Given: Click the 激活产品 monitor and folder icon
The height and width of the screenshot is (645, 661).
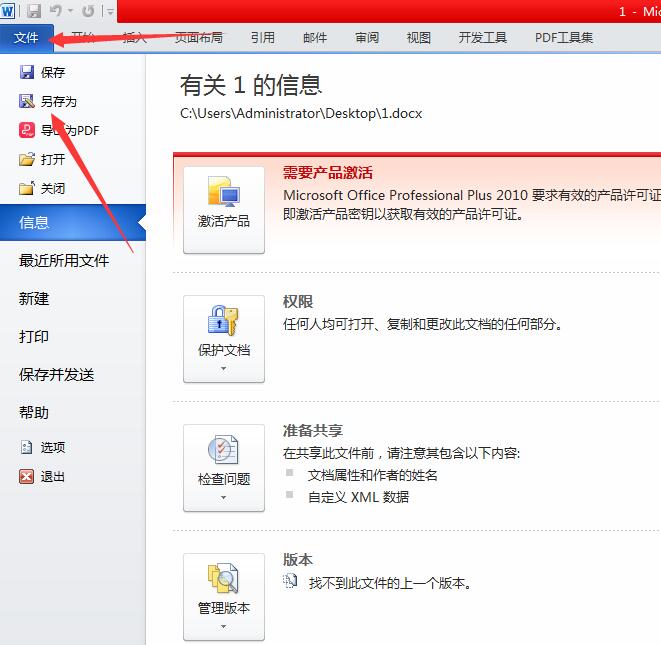Looking at the screenshot, I should pyautogui.click(x=224, y=191).
